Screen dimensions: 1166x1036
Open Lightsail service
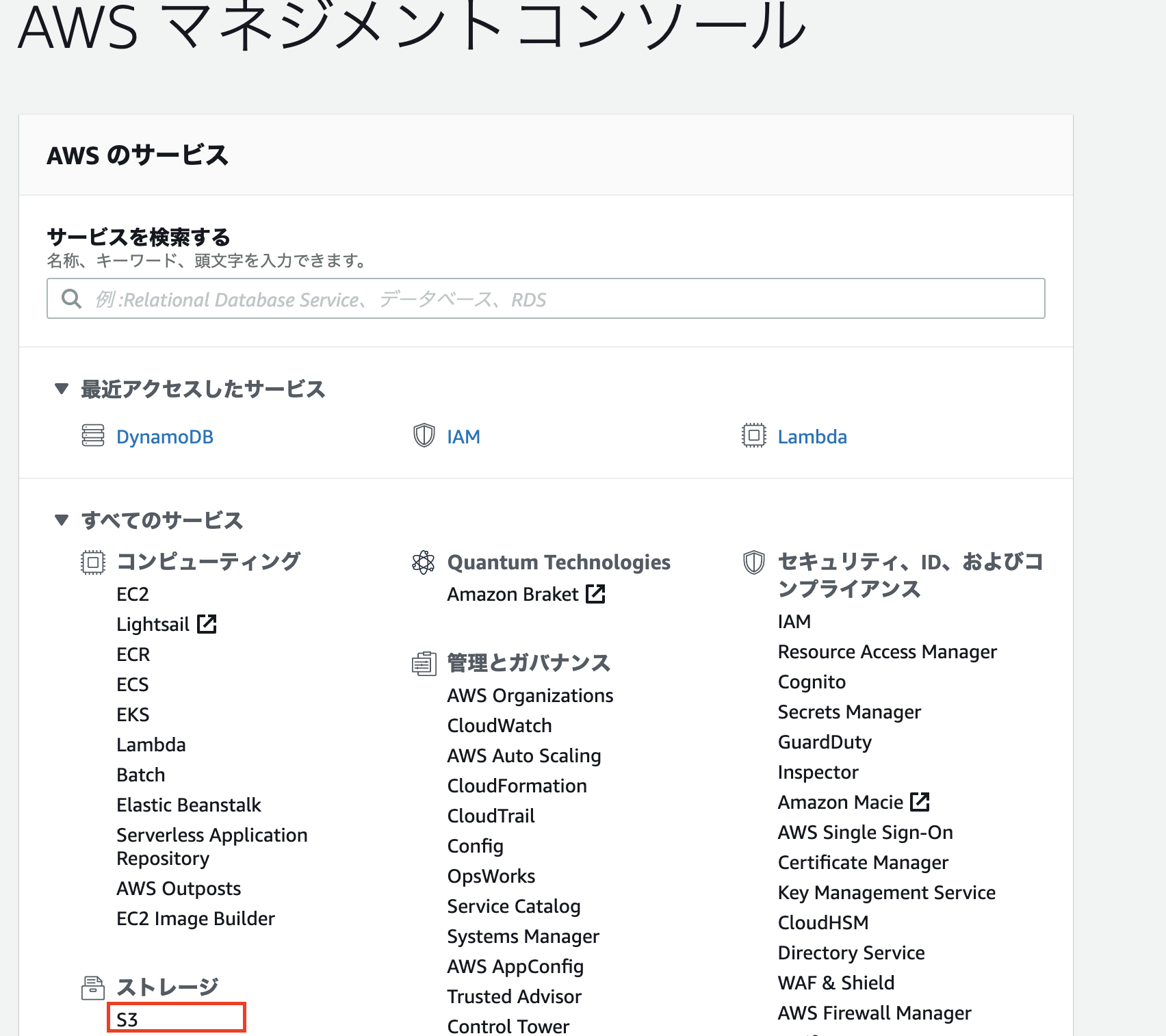tap(153, 624)
